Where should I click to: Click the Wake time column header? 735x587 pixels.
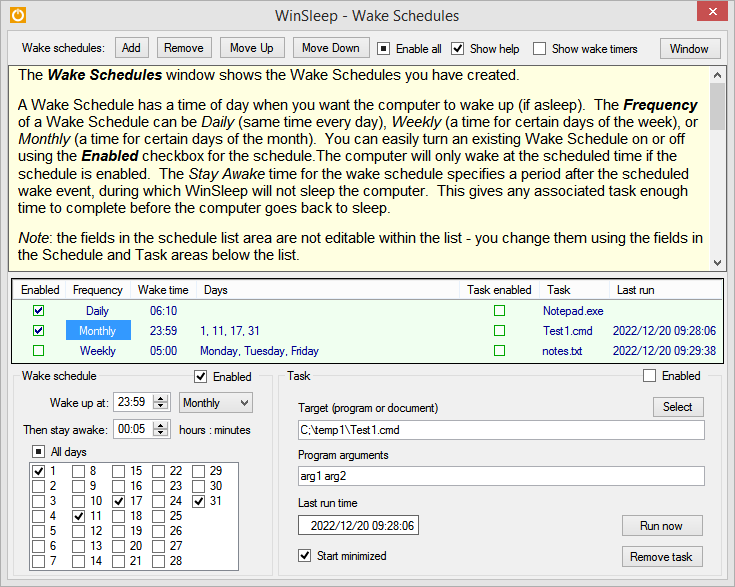pos(163,290)
